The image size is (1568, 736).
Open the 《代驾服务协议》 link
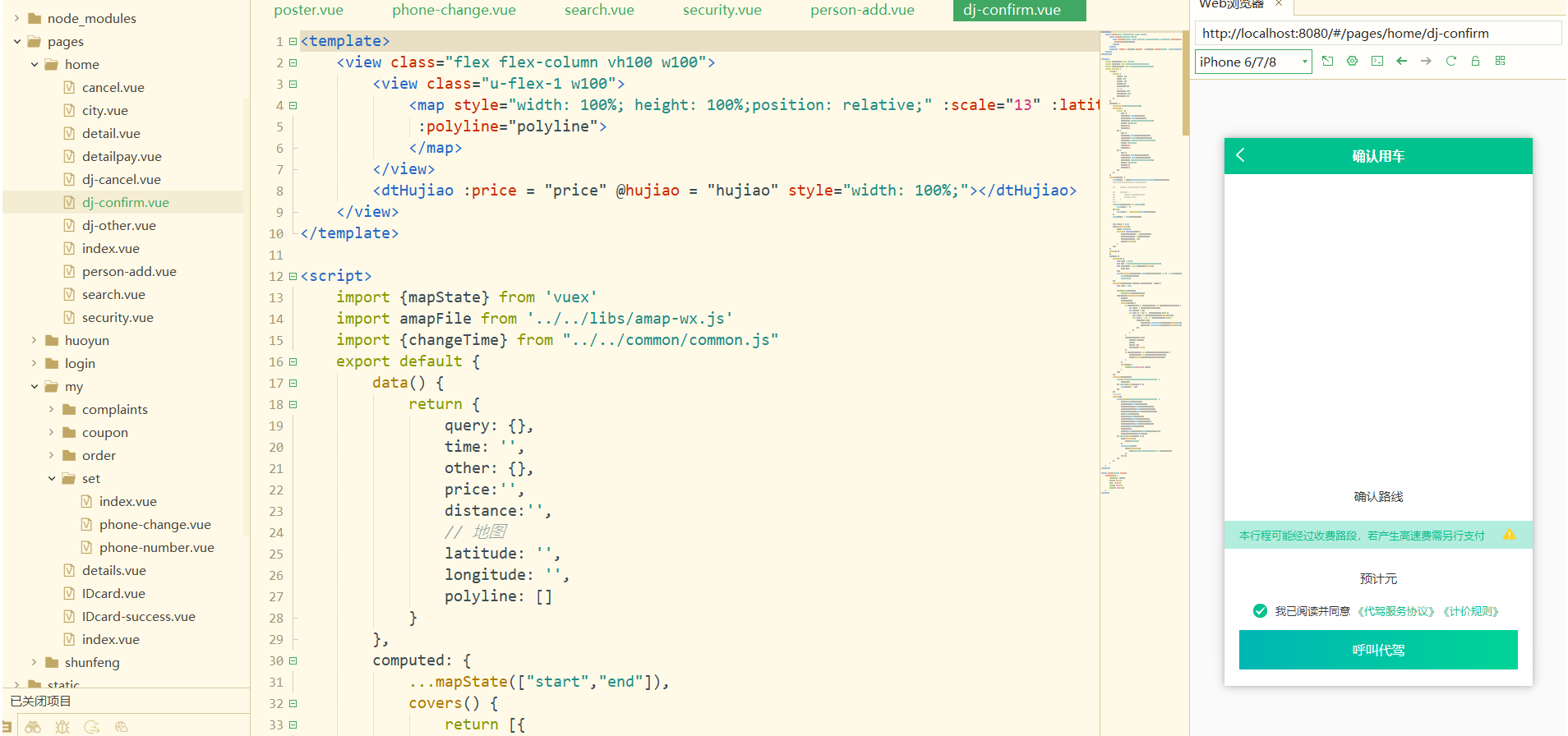tap(1395, 611)
